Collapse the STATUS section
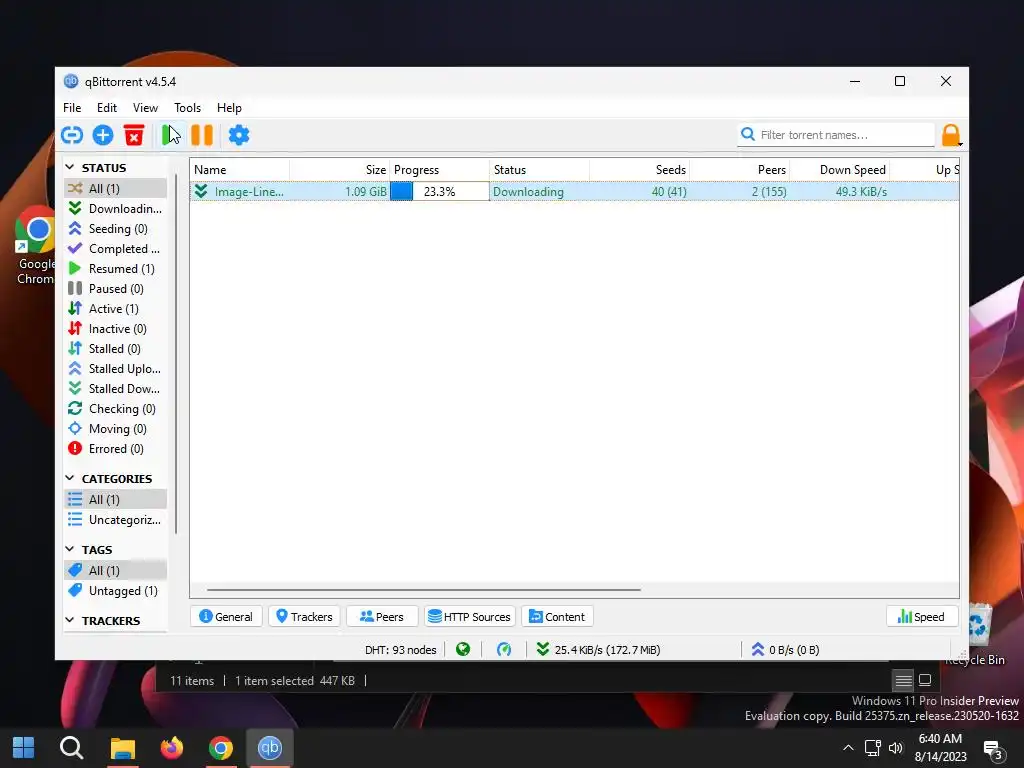 pyautogui.click(x=70, y=168)
